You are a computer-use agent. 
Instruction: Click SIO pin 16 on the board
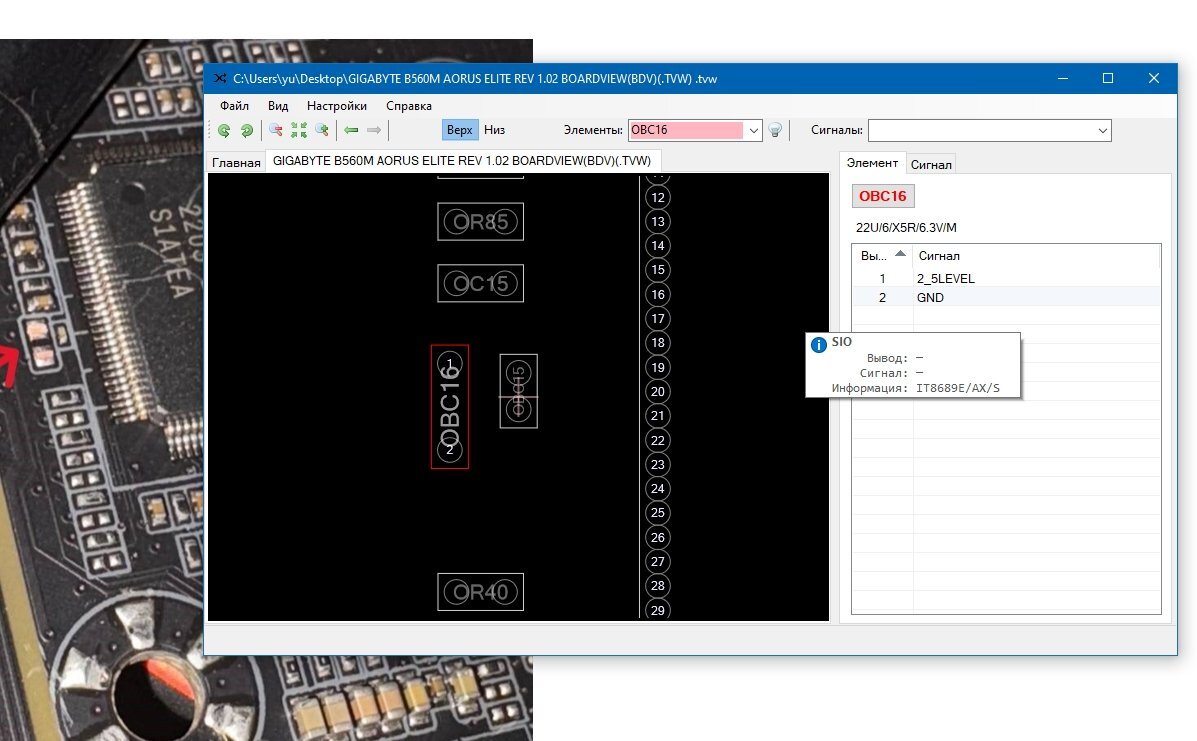click(658, 295)
